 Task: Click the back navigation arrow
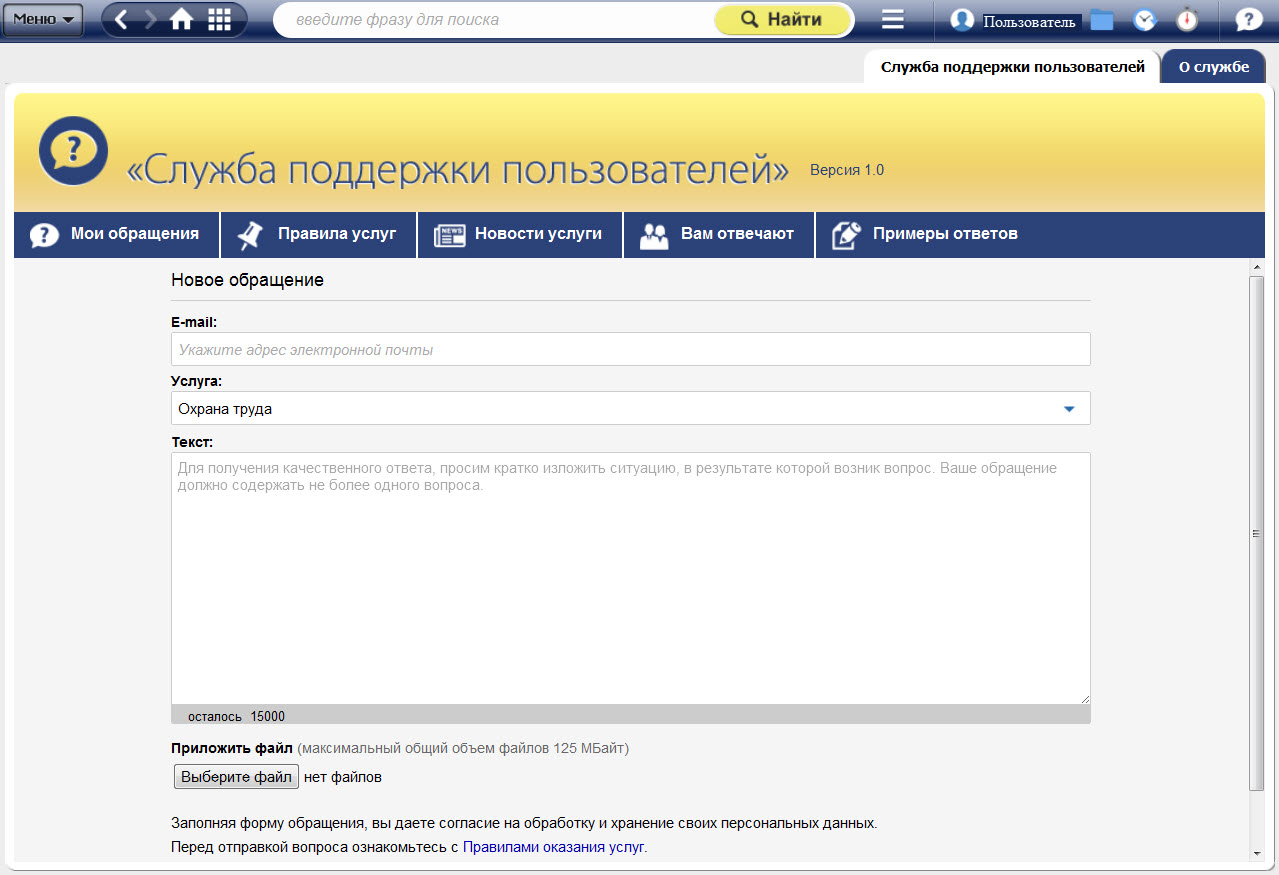[x=121, y=20]
